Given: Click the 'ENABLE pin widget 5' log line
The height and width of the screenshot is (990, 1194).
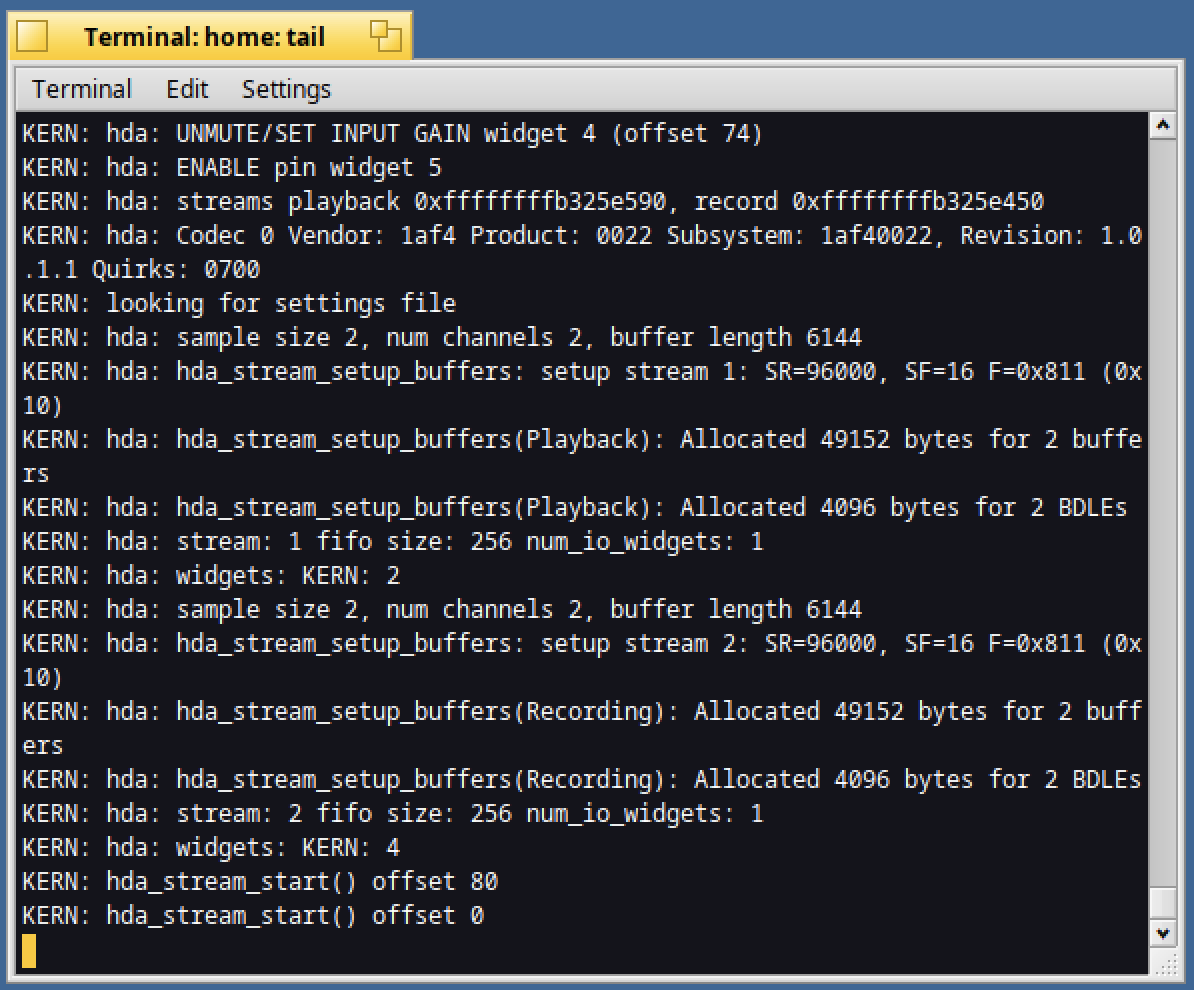Looking at the screenshot, I should click(231, 168).
